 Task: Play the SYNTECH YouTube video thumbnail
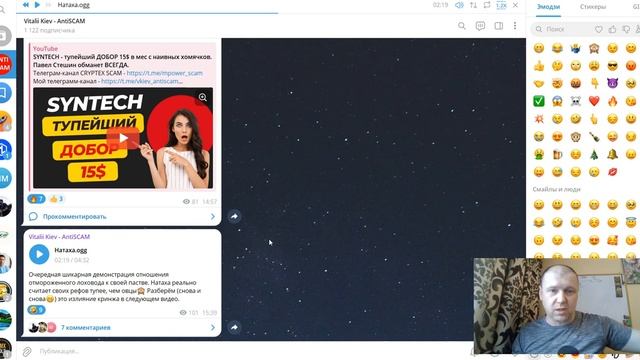coord(123,138)
